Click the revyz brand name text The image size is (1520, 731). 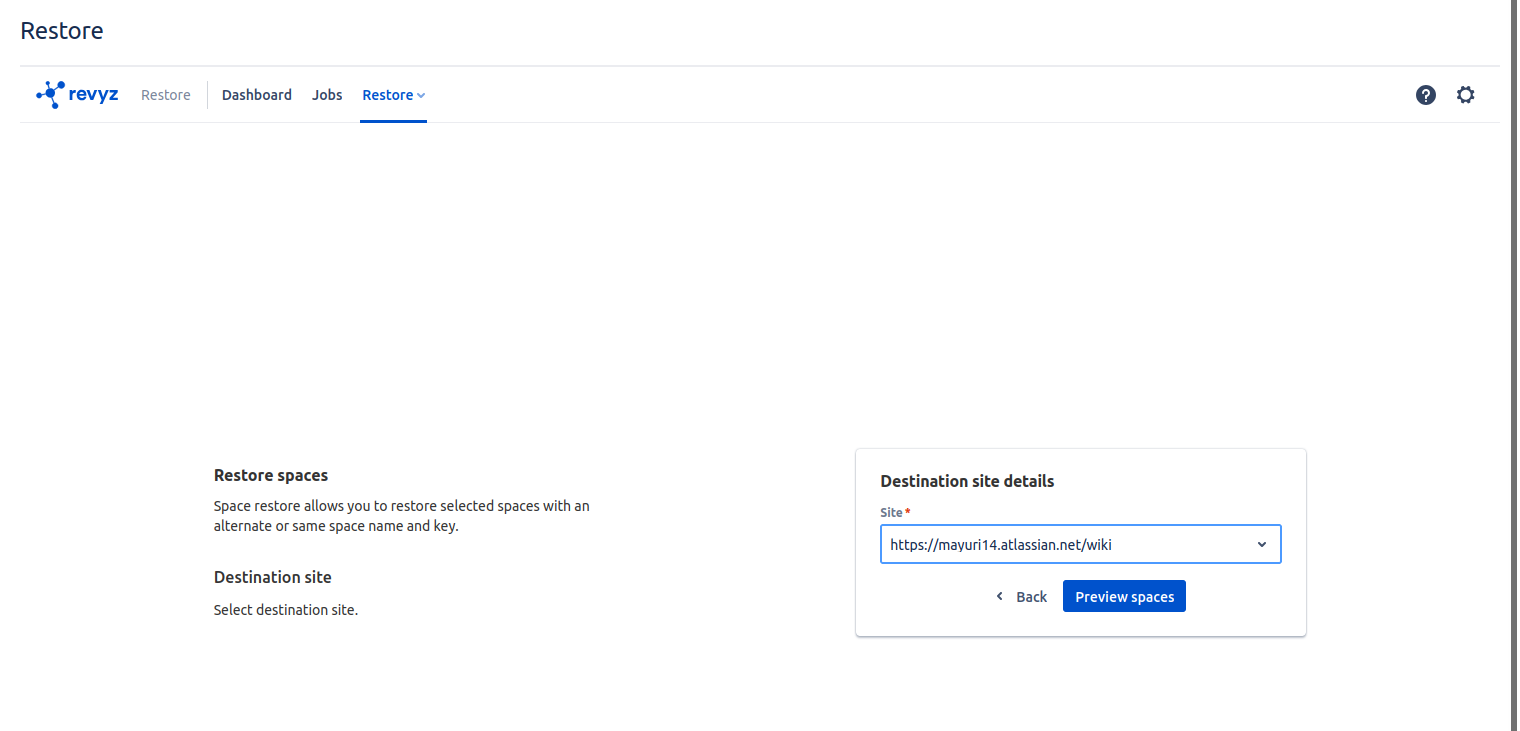click(94, 95)
